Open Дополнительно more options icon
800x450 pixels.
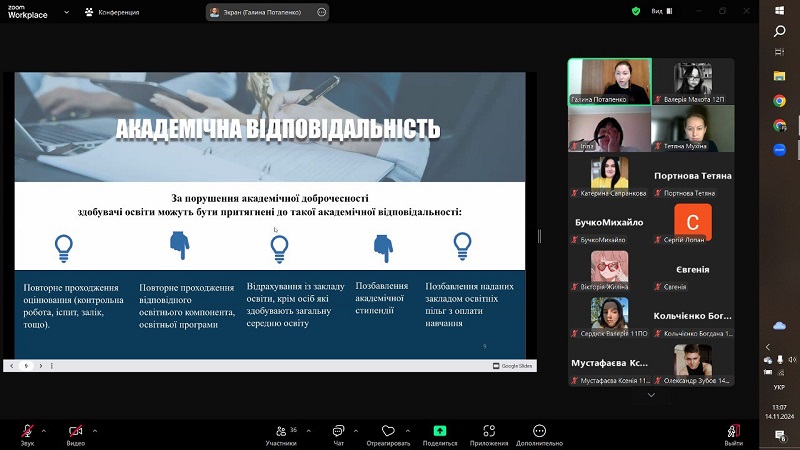[539, 431]
